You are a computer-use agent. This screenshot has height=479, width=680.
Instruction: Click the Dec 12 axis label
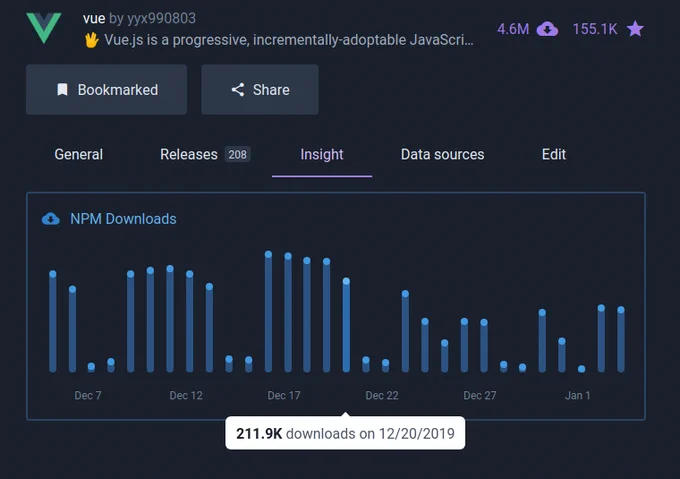(x=186, y=395)
